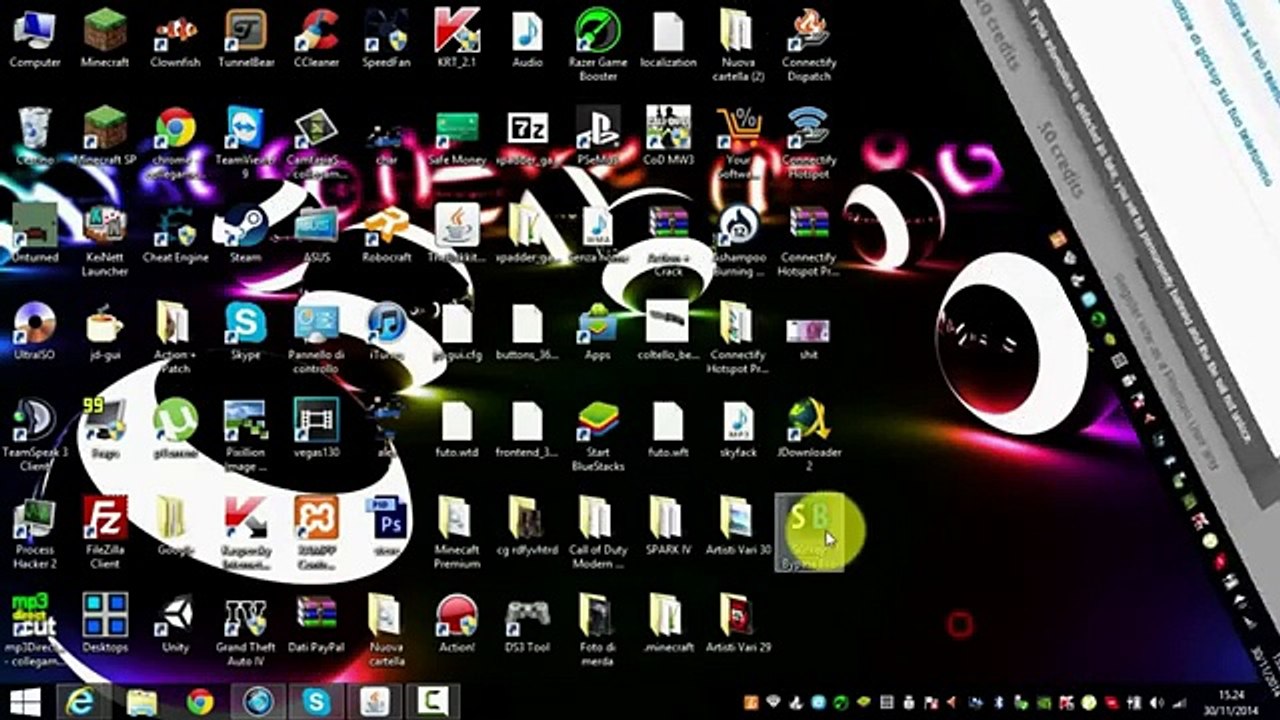
Task: Select the Minecraft SP shortcut
Action: [x=105, y=136]
